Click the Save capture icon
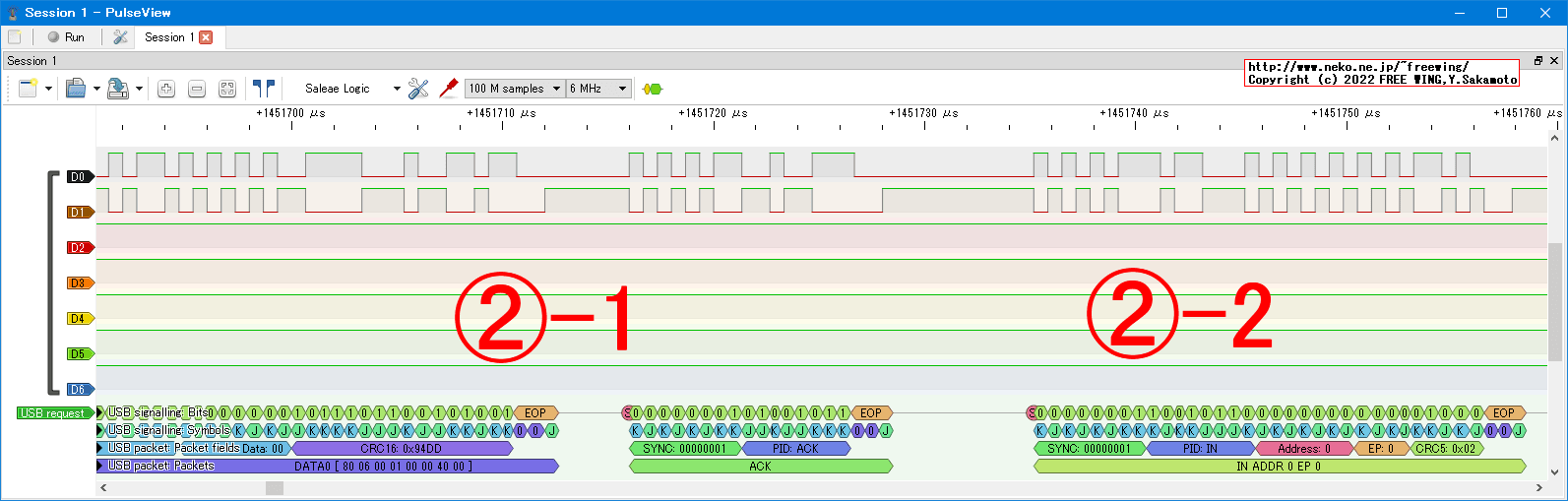Screen dimensions: 1568x501 click(117, 89)
